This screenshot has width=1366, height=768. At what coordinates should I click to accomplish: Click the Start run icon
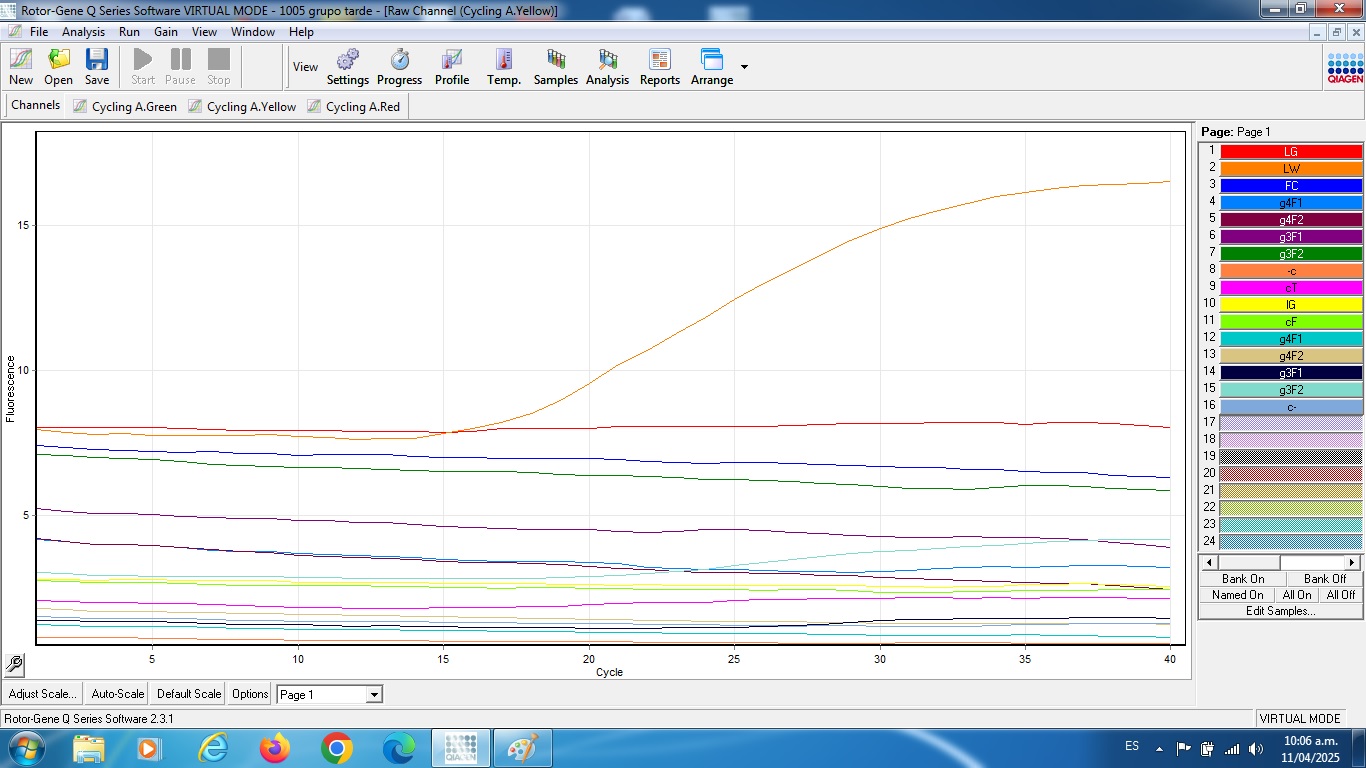point(143,67)
